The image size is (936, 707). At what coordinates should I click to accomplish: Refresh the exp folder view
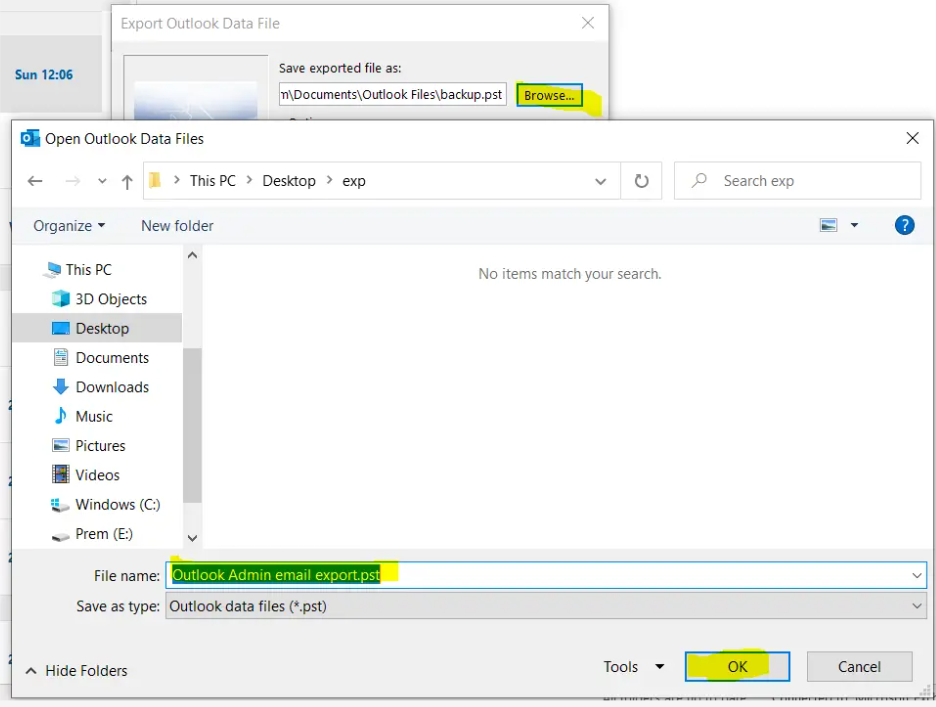pyautogui.click(x=641, y=181)
